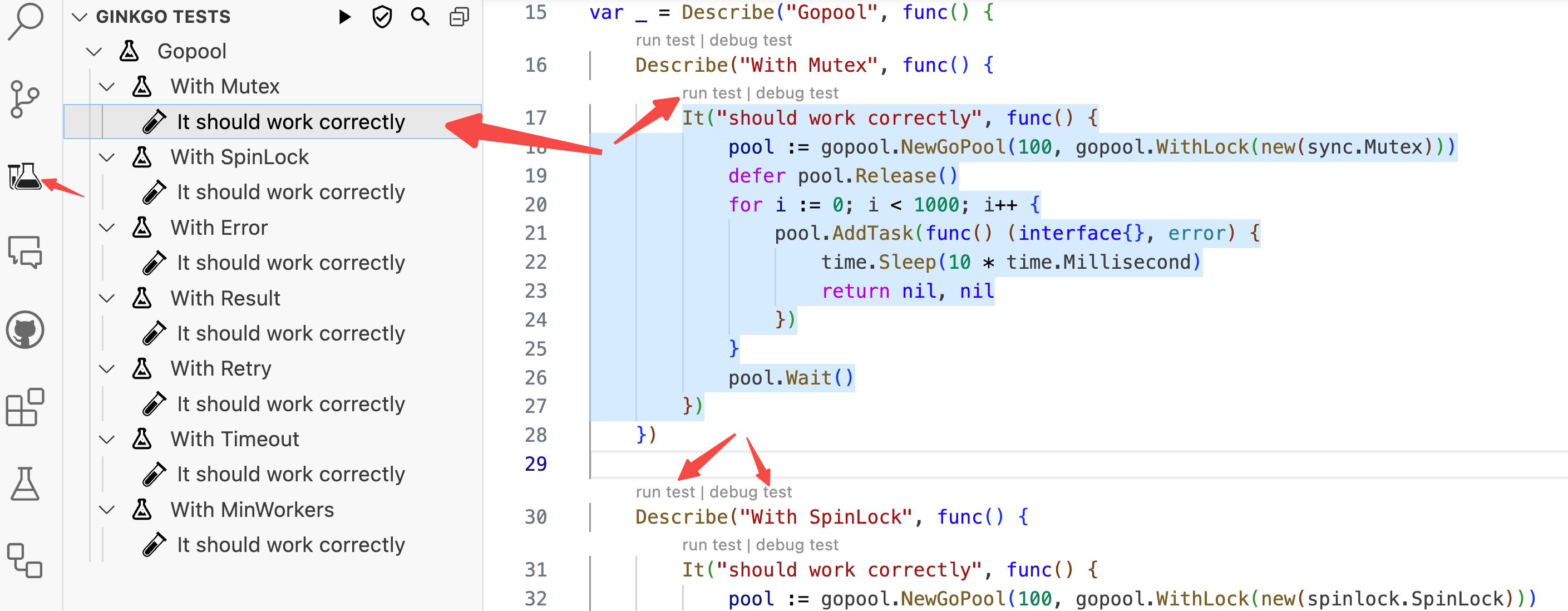Collapse the Gopool tree node
1568x611 pixels.
pyautogui.click(x=93, y=52)
